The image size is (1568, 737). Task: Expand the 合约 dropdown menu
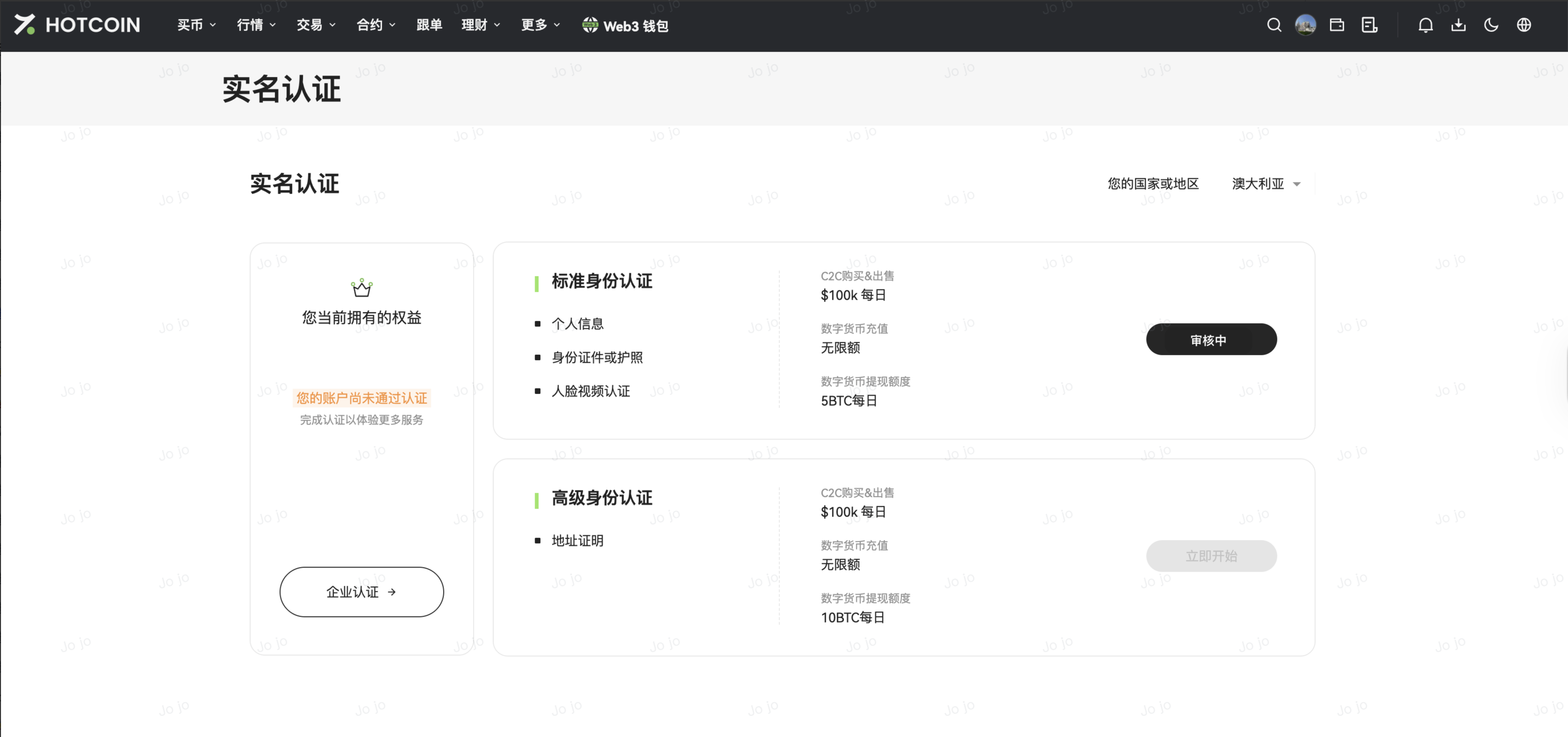pos(376,25)
